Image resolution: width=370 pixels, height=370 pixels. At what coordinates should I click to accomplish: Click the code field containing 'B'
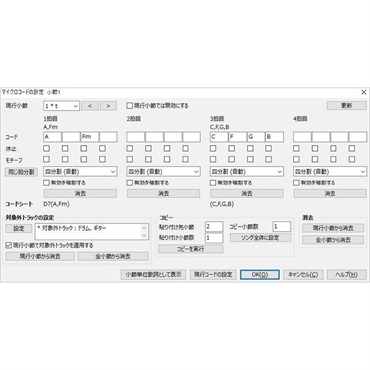(275, 137)
